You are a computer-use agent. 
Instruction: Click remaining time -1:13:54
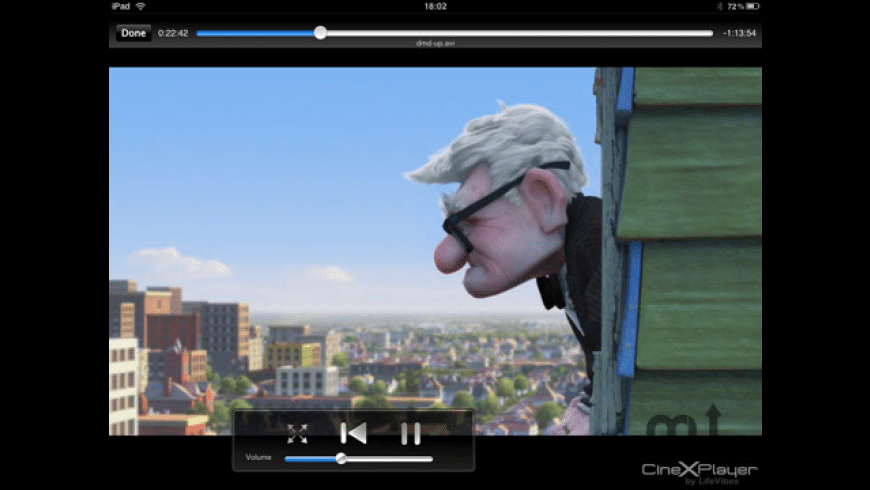[x=739, y=33]
